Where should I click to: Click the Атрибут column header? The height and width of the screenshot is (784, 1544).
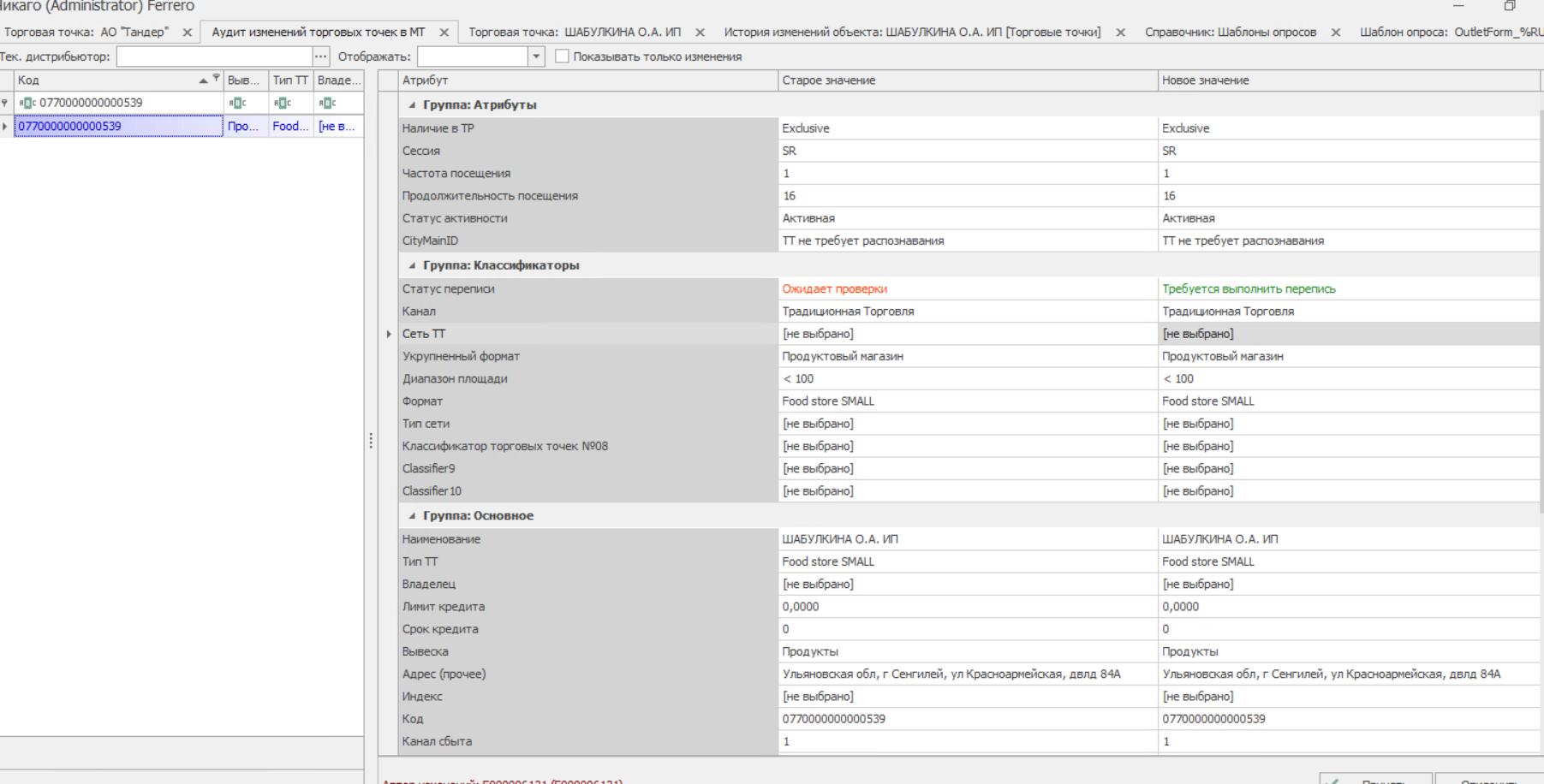click(587, 80)
